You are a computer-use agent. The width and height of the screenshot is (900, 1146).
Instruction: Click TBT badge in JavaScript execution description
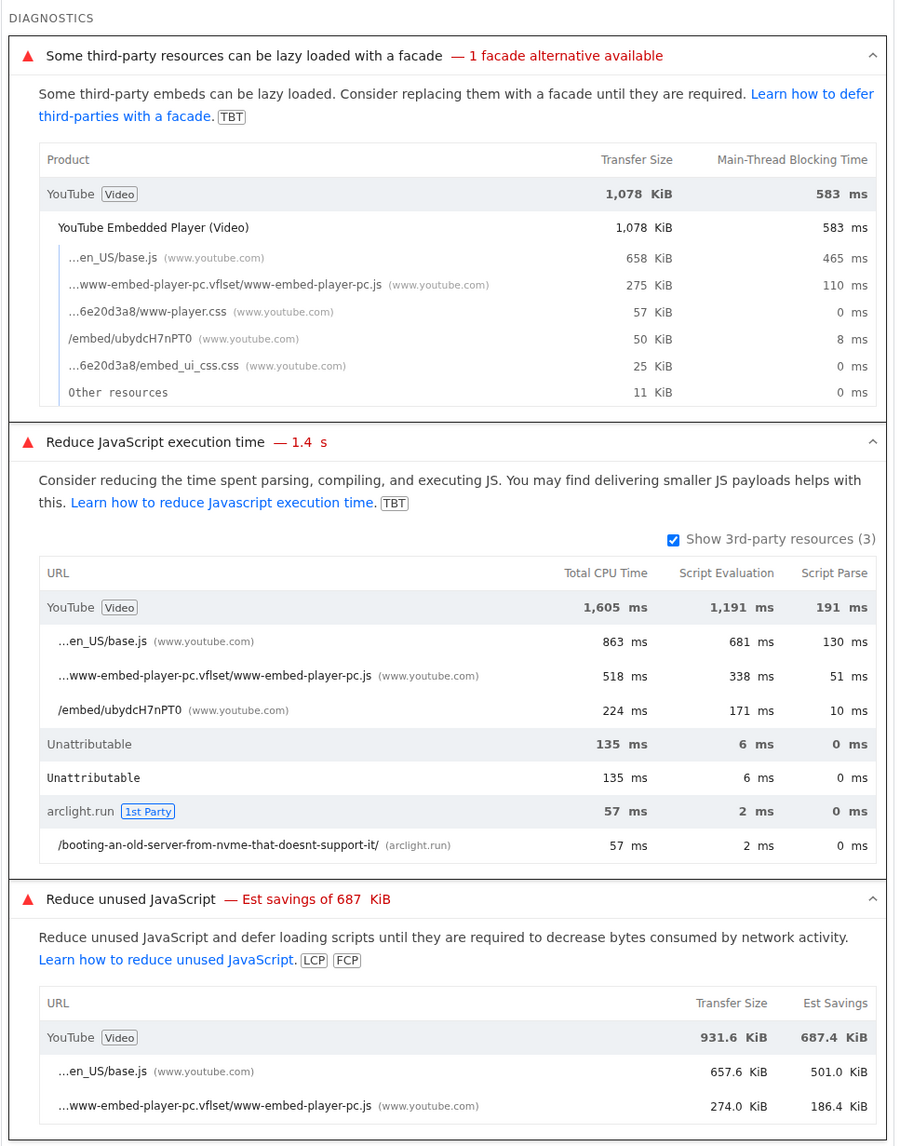(394, 503)
